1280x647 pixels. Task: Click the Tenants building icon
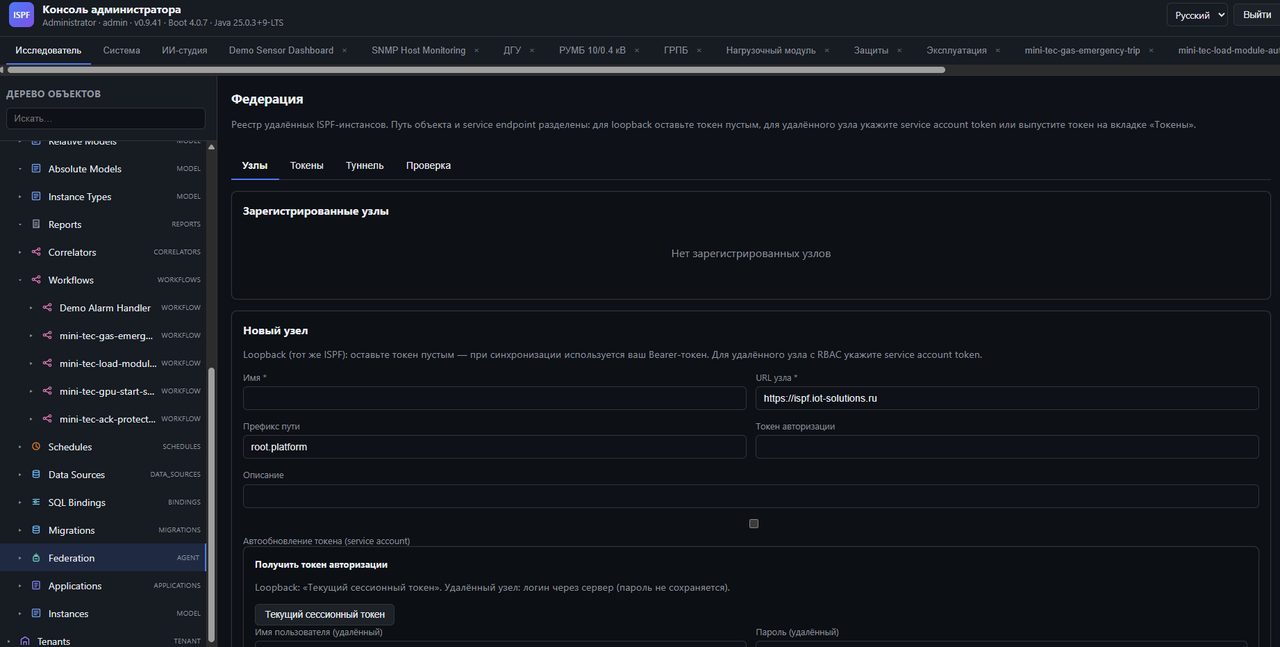pyautogui.click(x=25, y=641)
